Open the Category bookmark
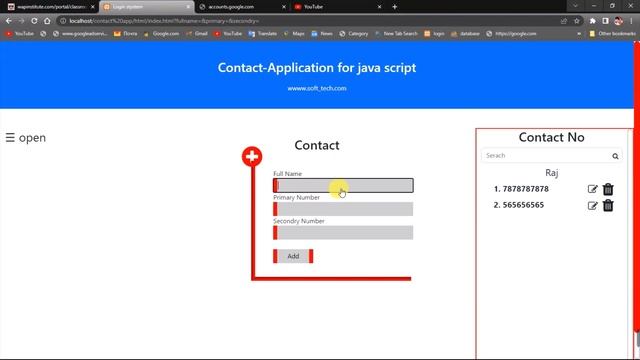 354,34
